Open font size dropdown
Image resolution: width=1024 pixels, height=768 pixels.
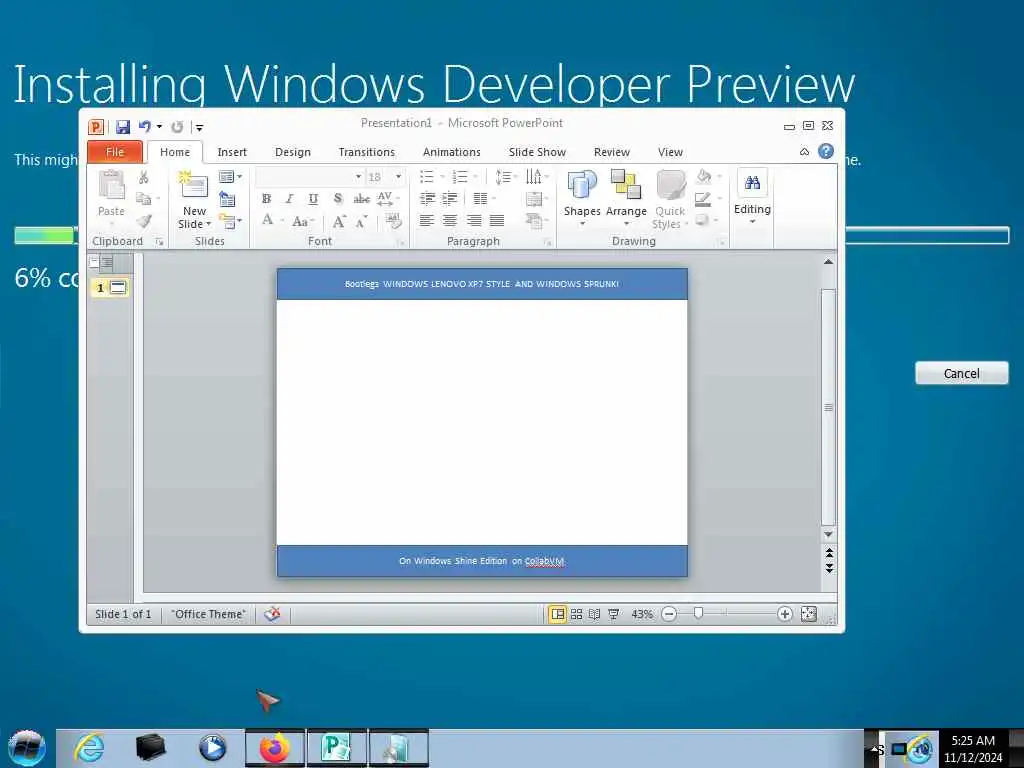click(x=398, y=177)
